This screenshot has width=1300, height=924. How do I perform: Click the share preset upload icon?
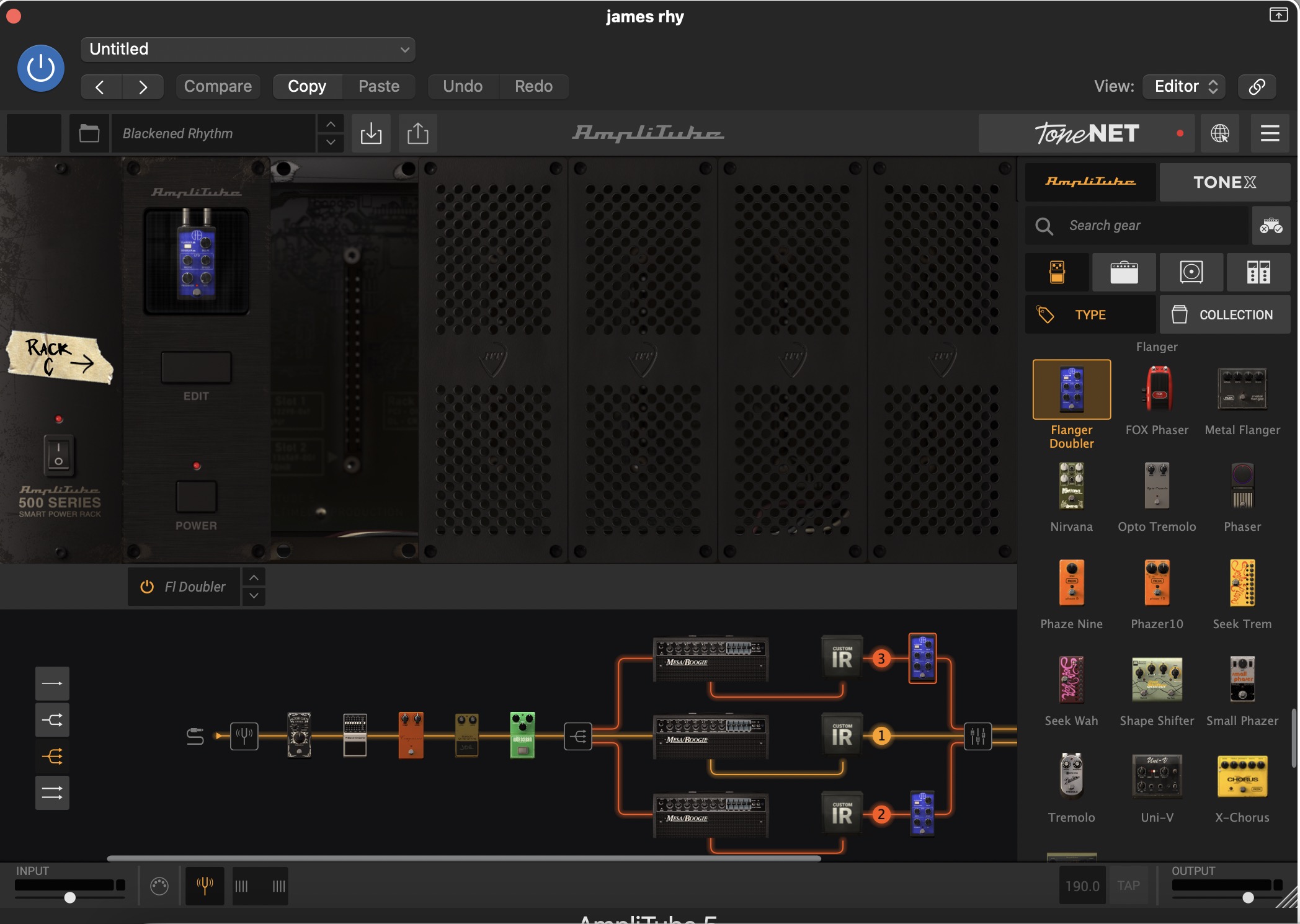click(418, 133)
